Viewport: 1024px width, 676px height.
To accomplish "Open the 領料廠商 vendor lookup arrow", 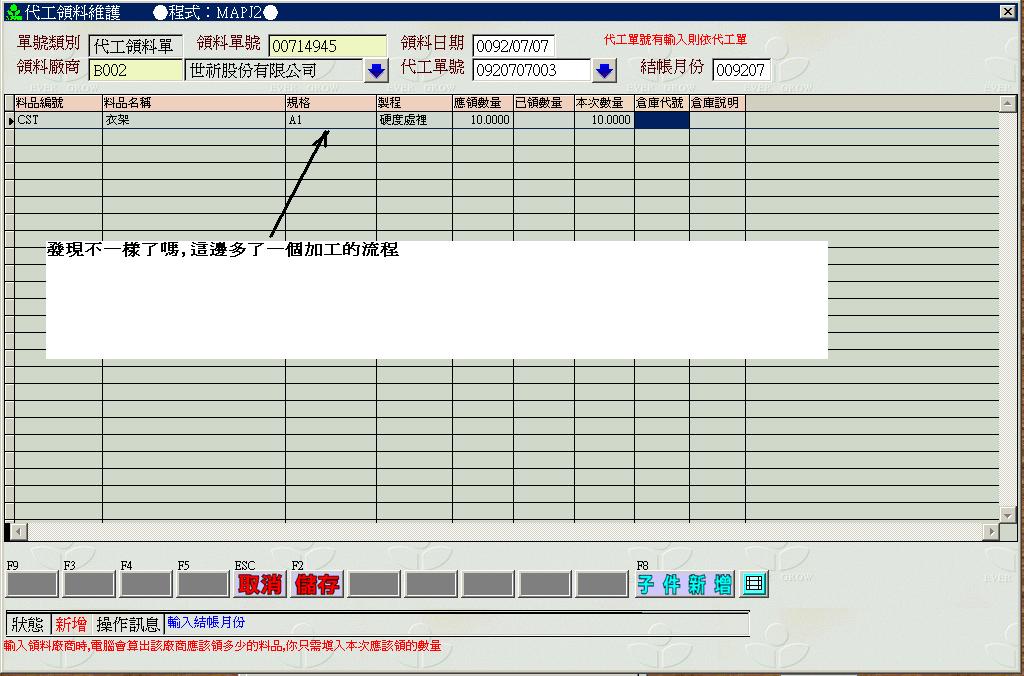I will click(376, 71).
